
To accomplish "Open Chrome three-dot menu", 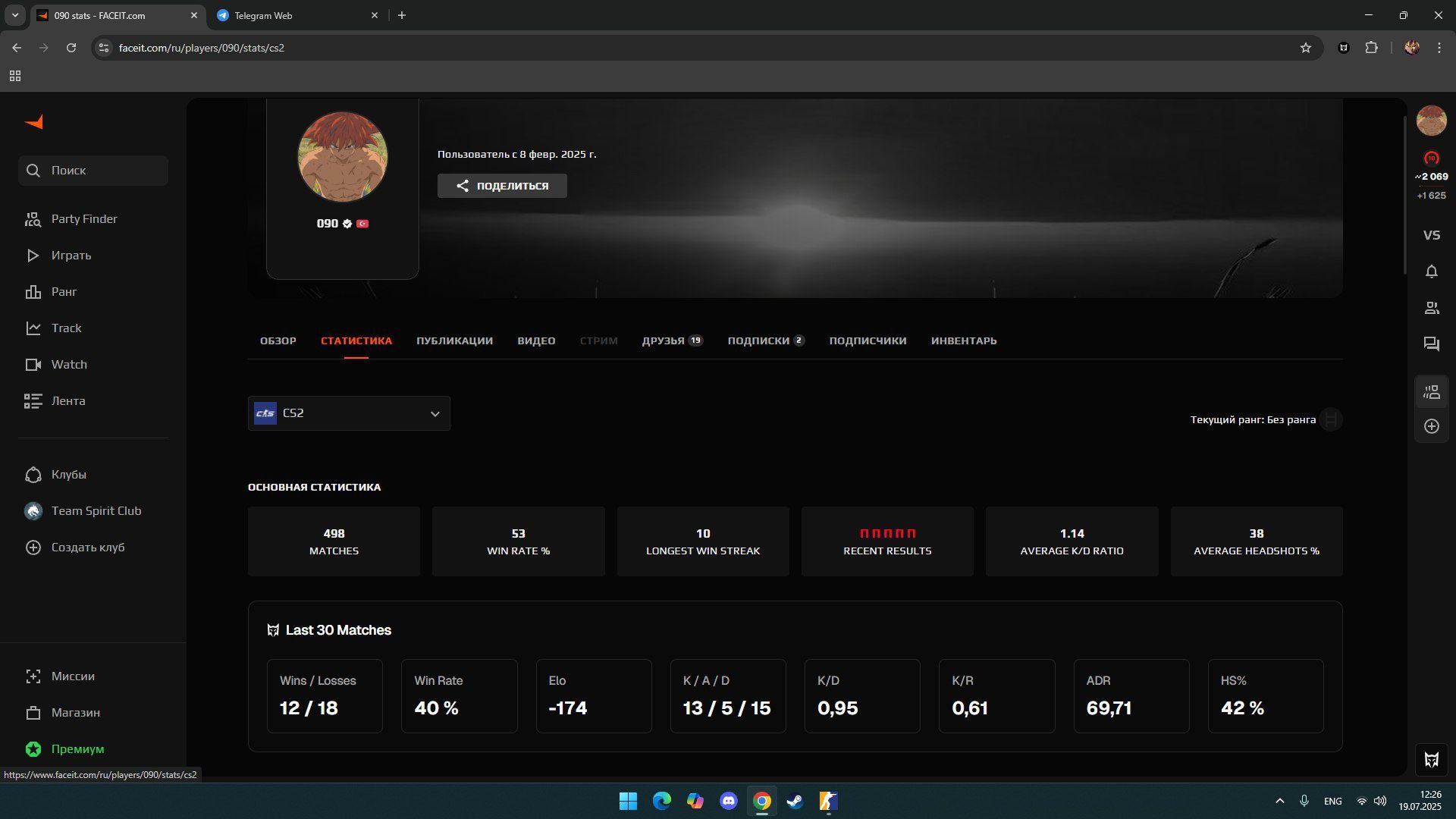I will (1439, 48).
